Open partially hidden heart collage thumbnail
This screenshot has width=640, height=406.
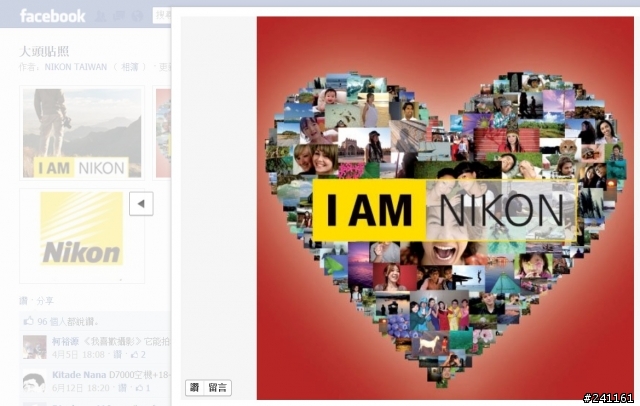coord(162,133)
